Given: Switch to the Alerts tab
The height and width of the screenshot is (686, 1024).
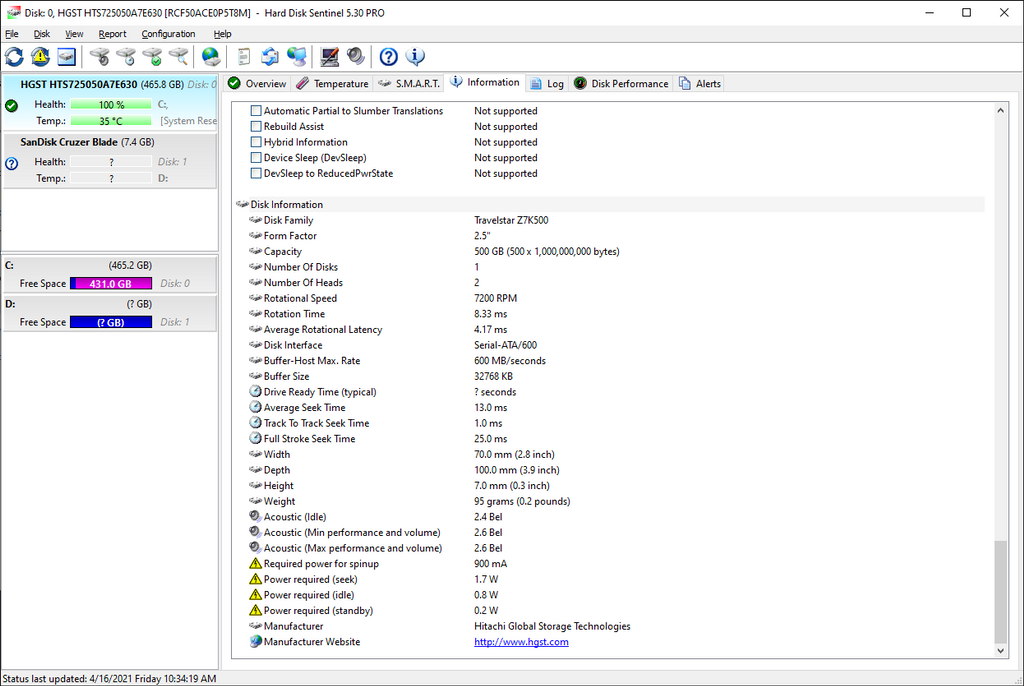Looking at the screenshot, I should coord(699,84).
